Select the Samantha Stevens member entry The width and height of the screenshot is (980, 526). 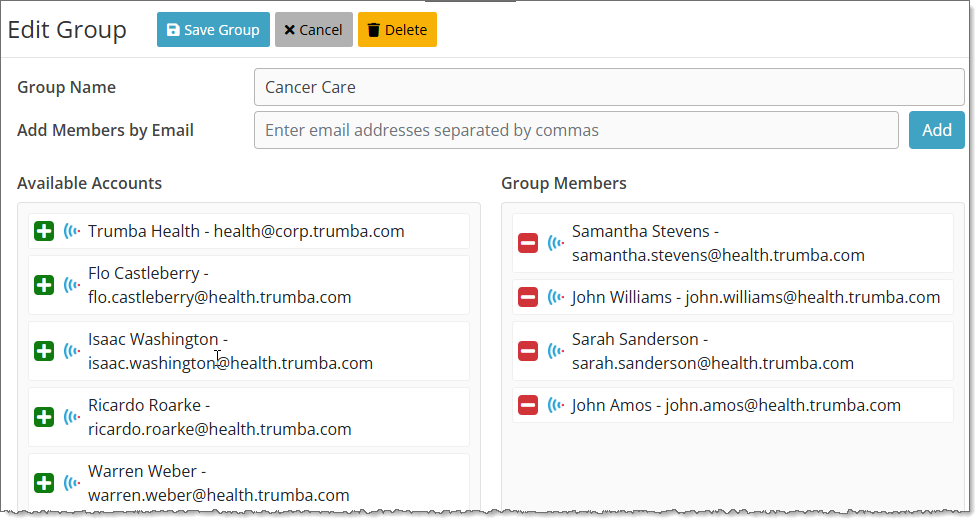[717, 243]
